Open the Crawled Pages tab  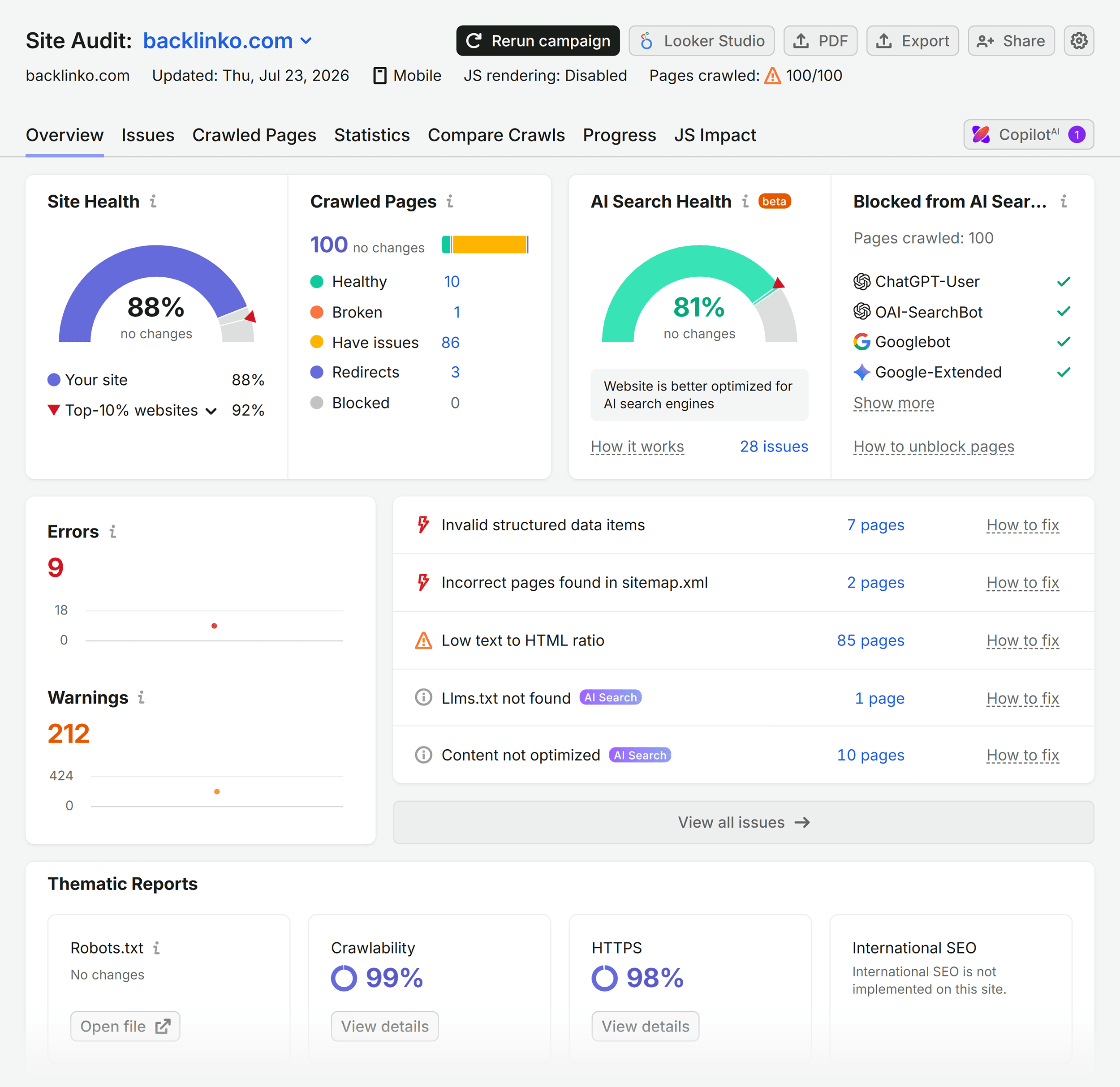254,135
